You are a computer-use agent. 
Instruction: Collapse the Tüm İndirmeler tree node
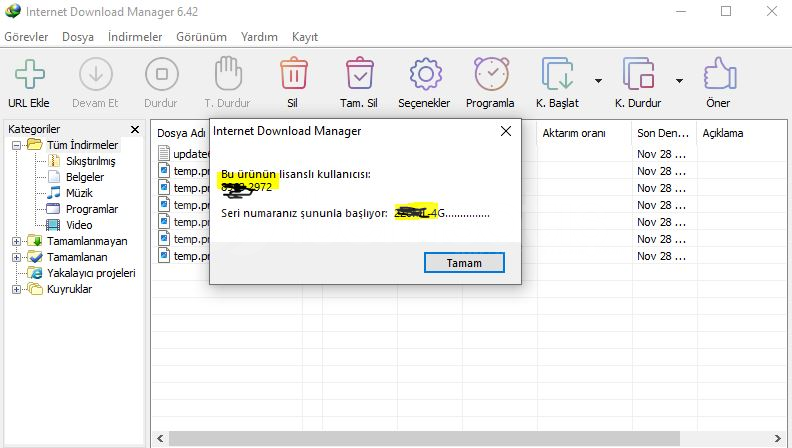tap(16, 145)
